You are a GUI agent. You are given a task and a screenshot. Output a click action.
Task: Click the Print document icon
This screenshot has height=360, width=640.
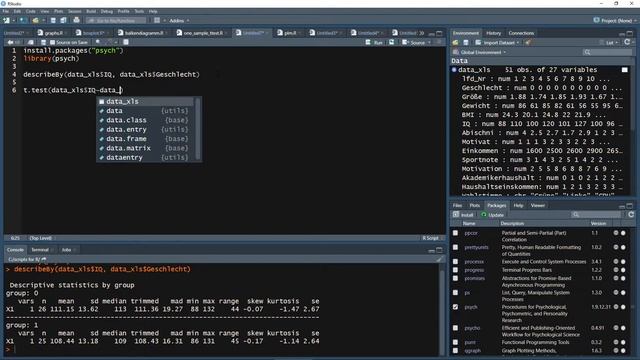point(76,20)
